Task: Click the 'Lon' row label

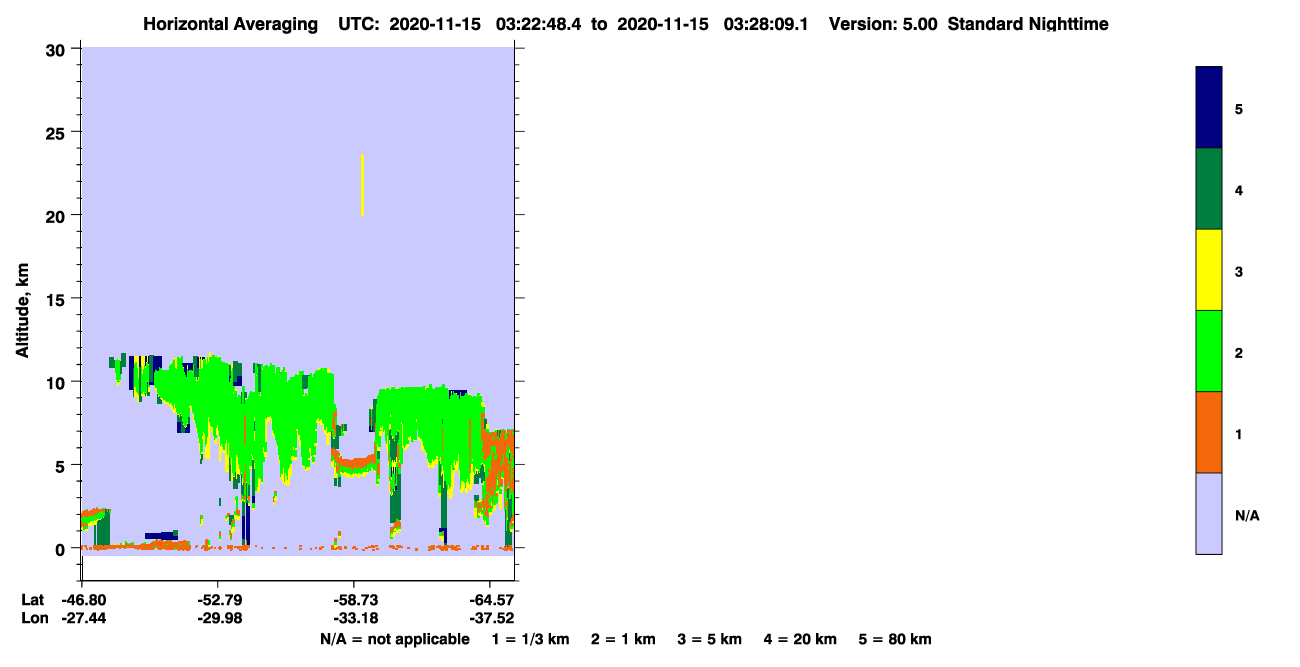Action: pyautogui.click(x=33, y=618)
